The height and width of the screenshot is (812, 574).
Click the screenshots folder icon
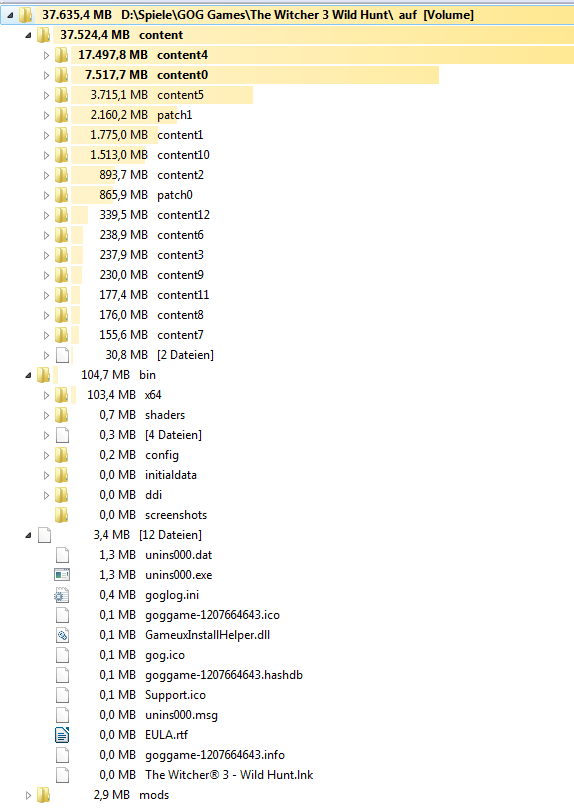[62, 515]
